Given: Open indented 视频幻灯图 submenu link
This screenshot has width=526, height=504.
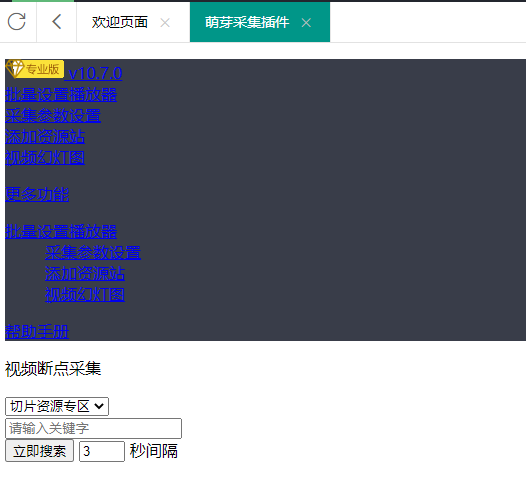Looking at the screenshot, I should click(x=85, y=295).
